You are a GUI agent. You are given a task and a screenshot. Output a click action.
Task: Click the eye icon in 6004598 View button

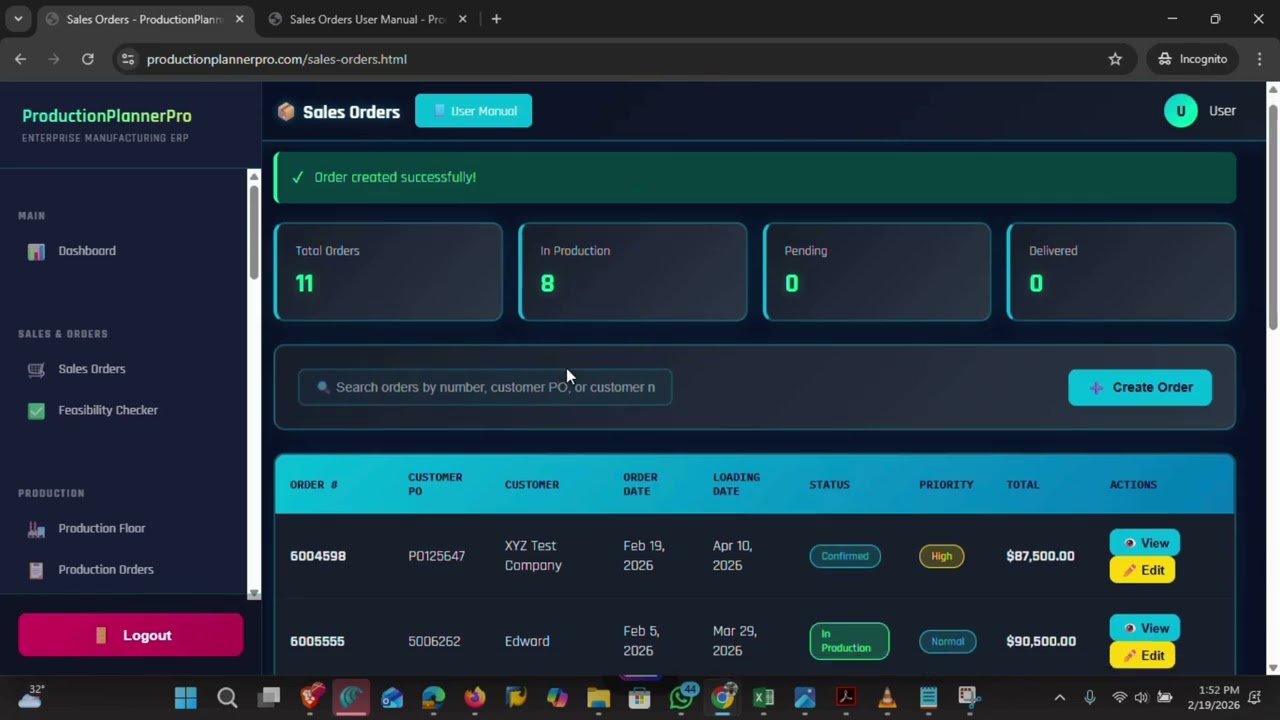(x=1130, y=543)
